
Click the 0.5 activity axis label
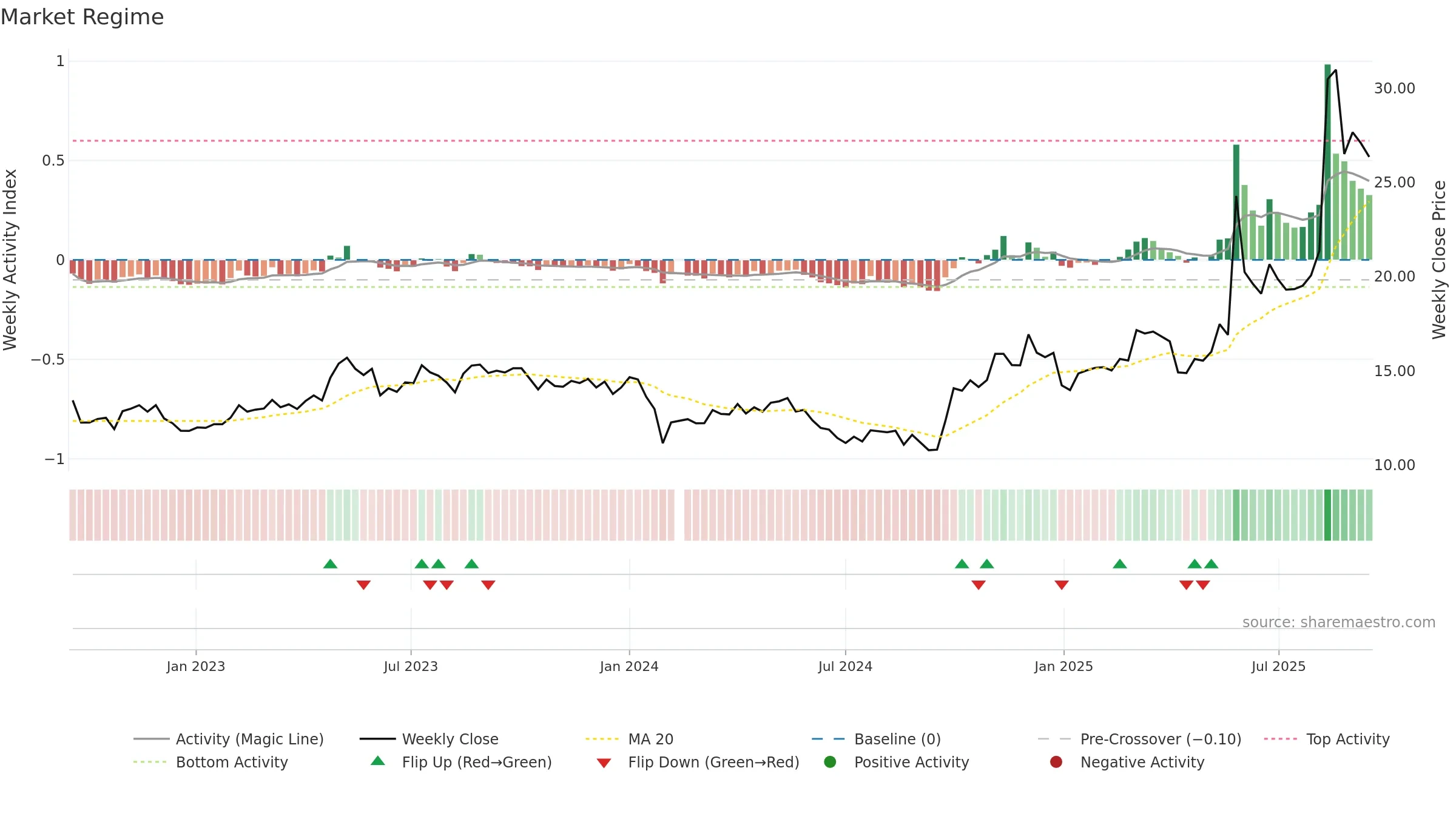point(53,161)
